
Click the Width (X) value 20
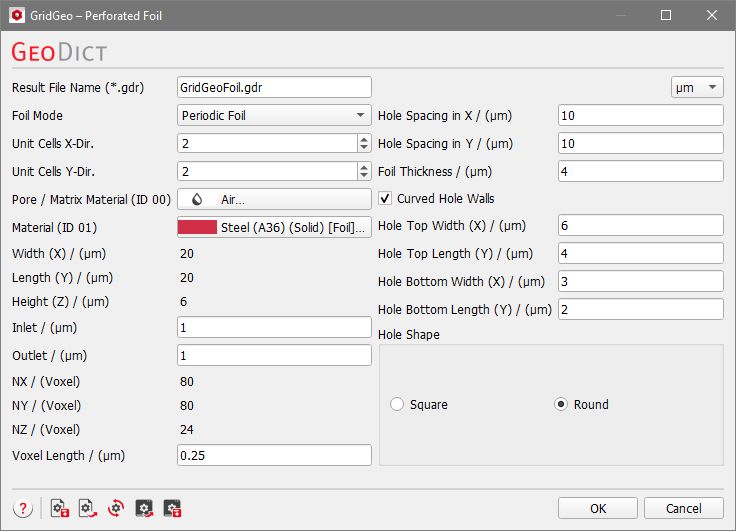click(187, 254)
